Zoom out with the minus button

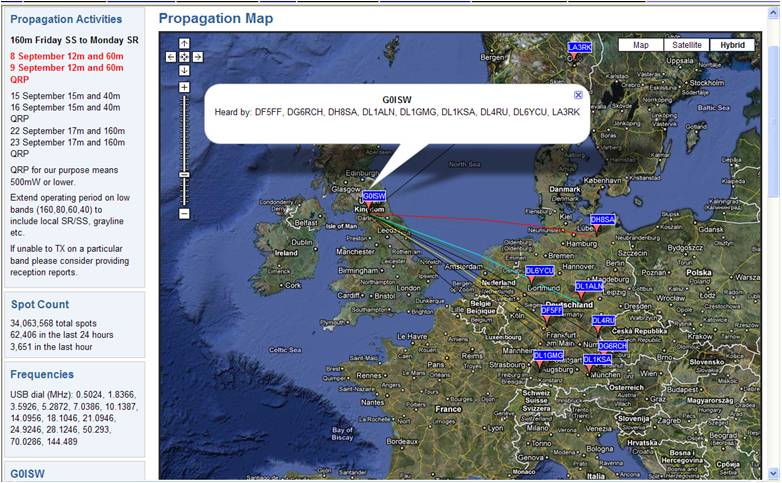[x=184, y=214]
